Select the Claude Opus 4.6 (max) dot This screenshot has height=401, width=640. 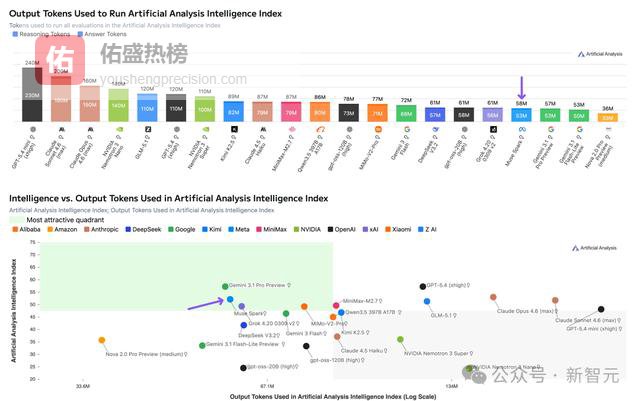[x=493, y=297]
